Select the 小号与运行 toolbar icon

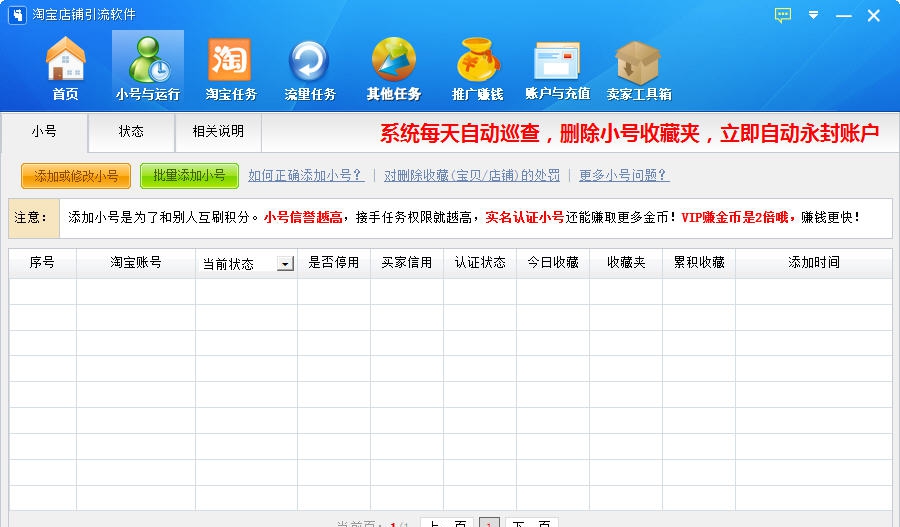148,68
